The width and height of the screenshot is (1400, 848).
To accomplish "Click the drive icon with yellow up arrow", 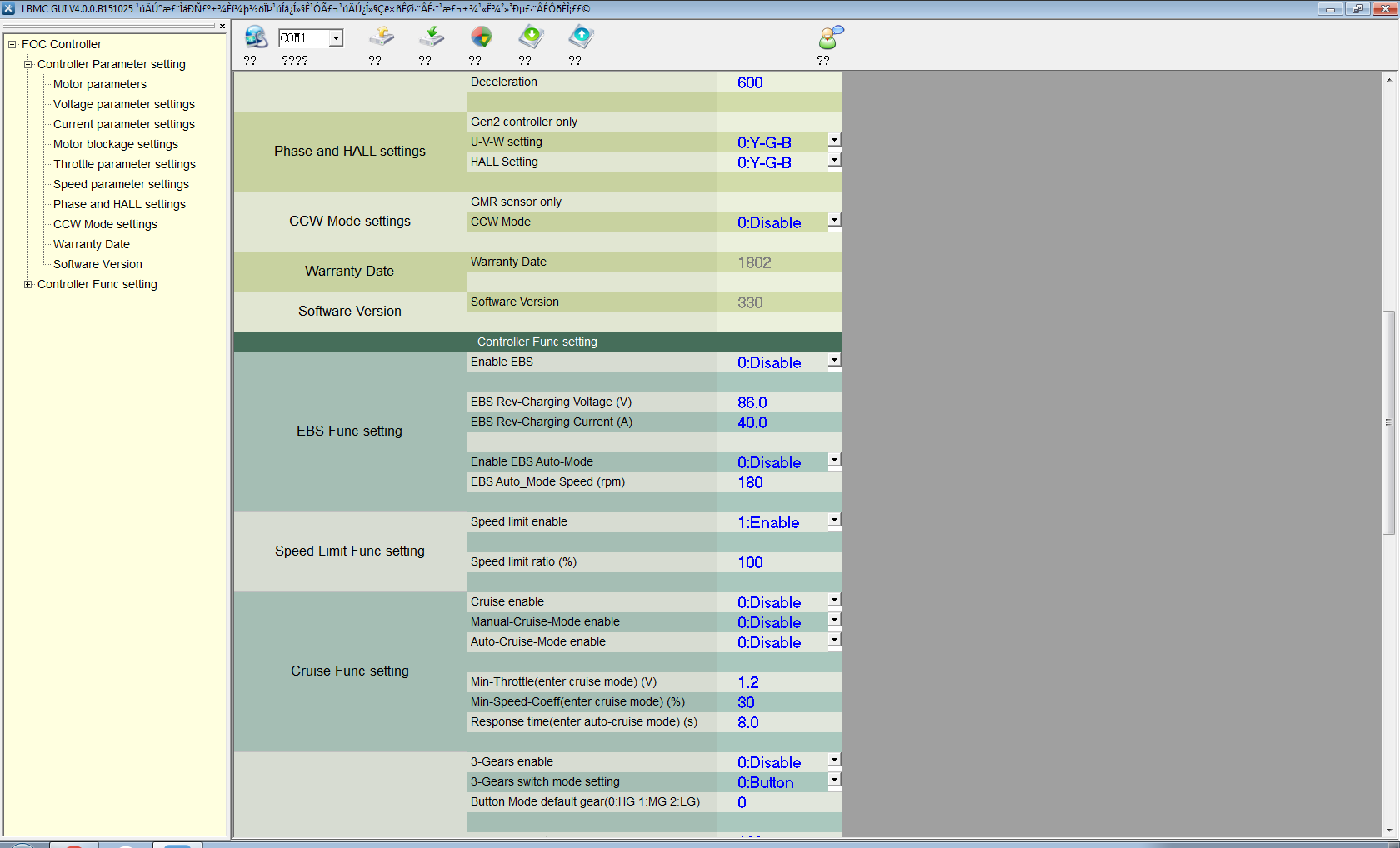I will tap(382, 37).
